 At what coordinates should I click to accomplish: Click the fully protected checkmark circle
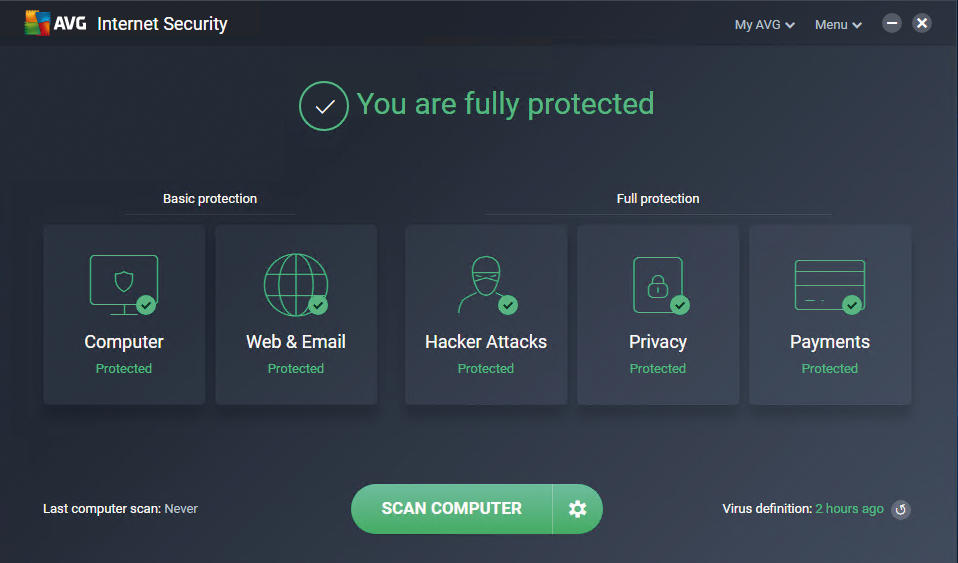pos(324,106)
